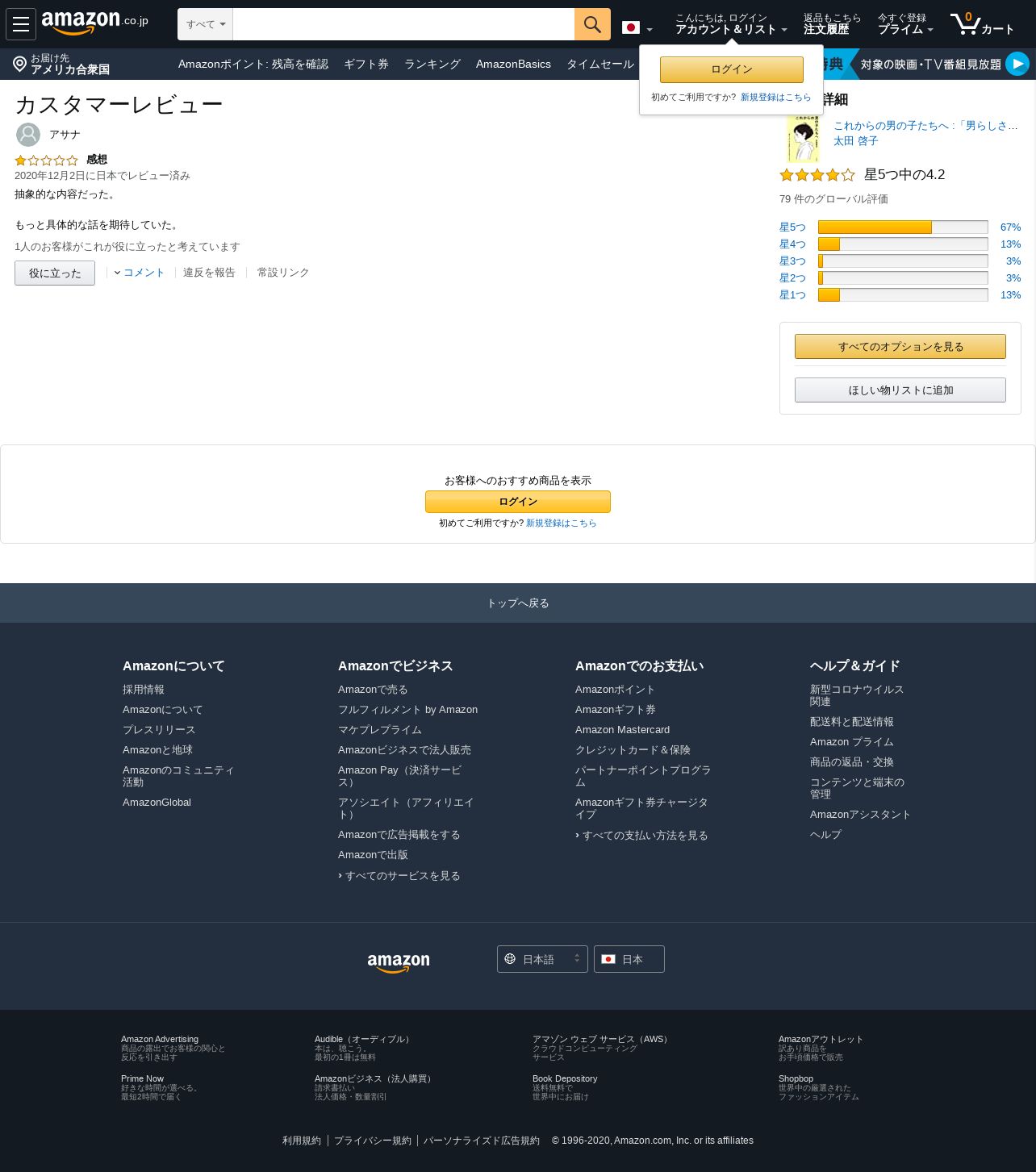This screenshot has height=1172, width=1036.
Task: Click reviewer アサナ avatar icon
Action: 28,135
